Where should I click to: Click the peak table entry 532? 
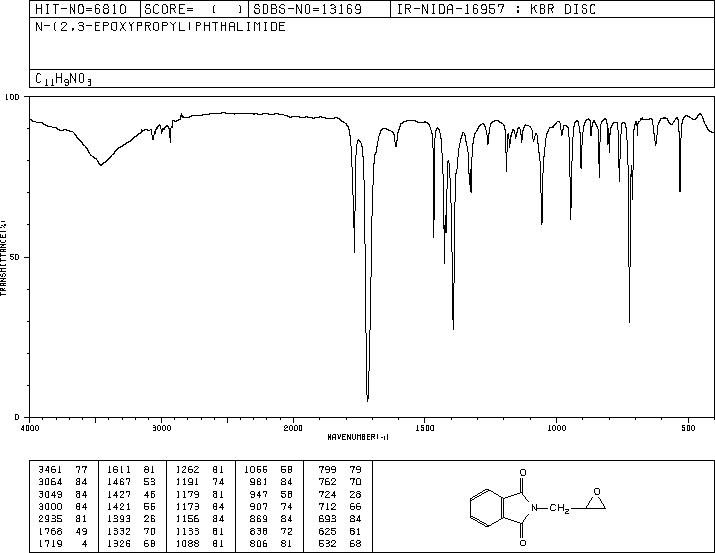(327, 544)
